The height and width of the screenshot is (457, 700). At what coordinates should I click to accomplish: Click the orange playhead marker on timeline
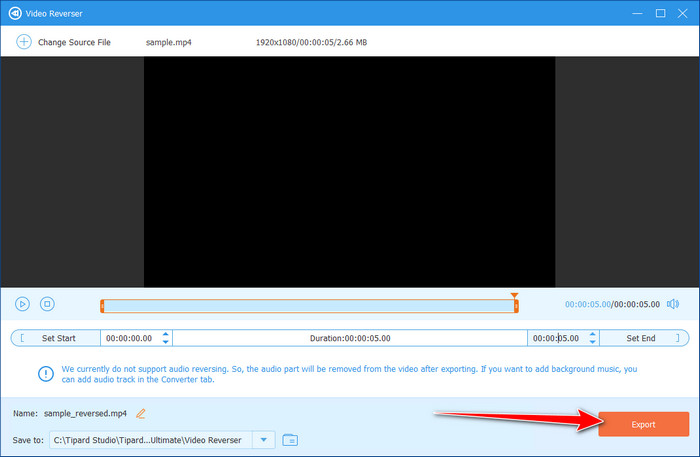pyautogui.click(x=514, y=296)
